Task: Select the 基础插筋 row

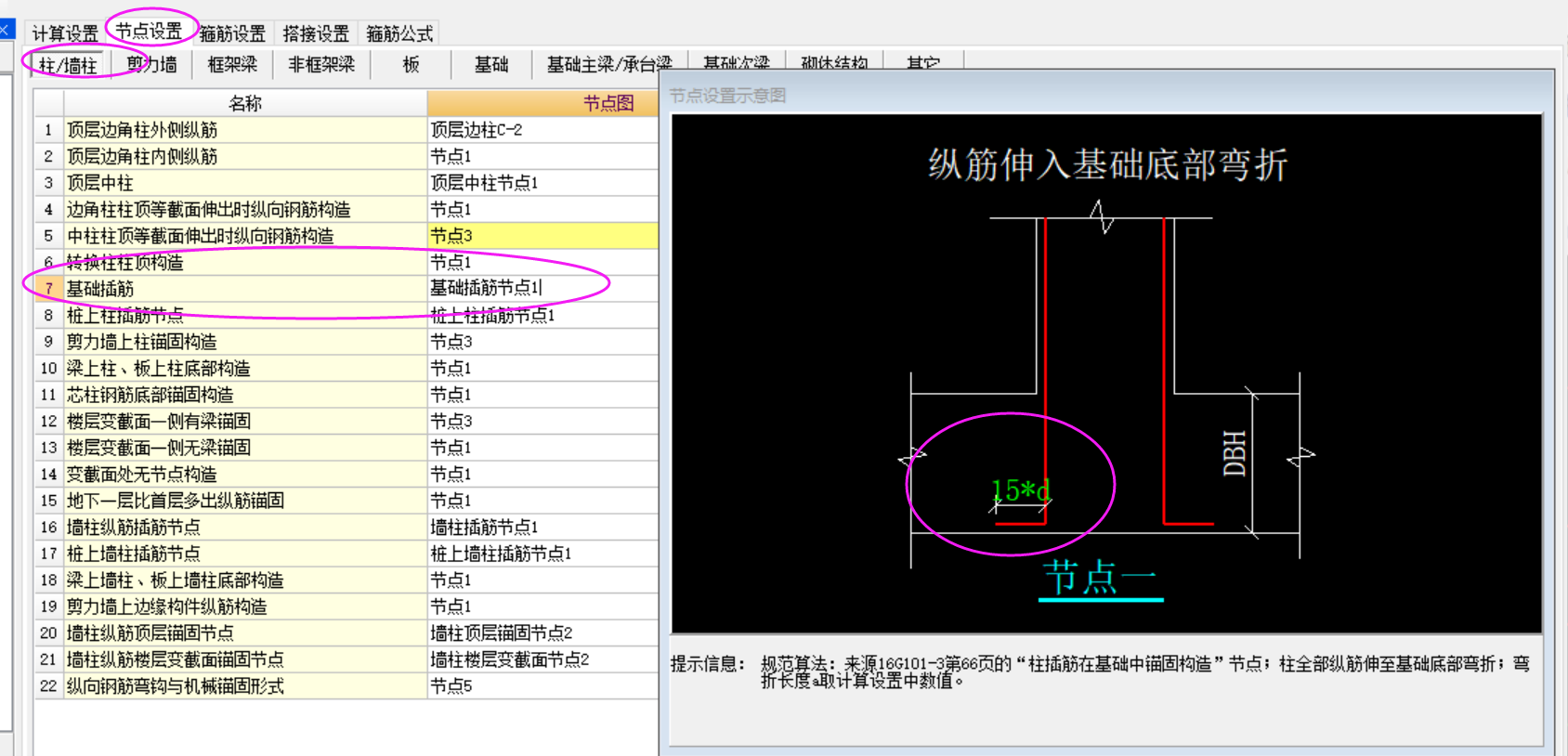Action: pyautogui.click(x=245, y=289)
